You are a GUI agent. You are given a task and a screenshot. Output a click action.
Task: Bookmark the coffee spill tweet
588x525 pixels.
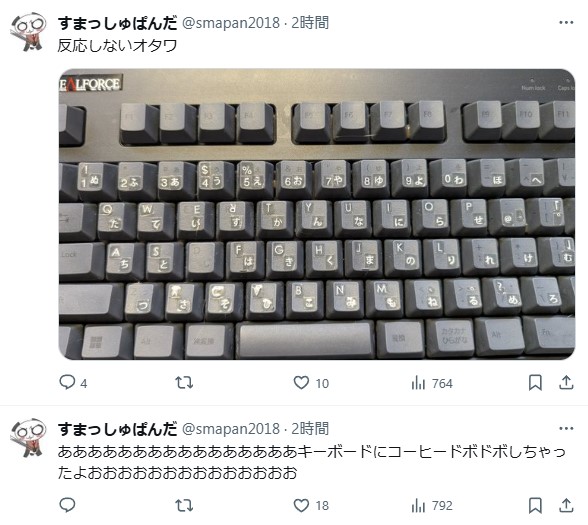point(535,506)
